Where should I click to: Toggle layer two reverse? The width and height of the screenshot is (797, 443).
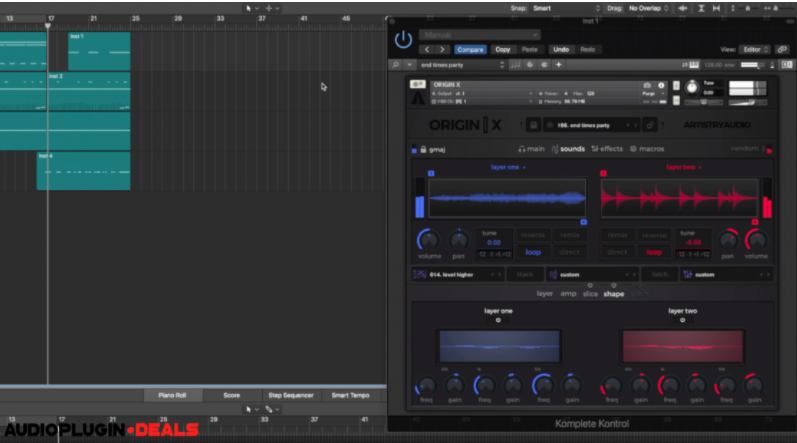654,235
